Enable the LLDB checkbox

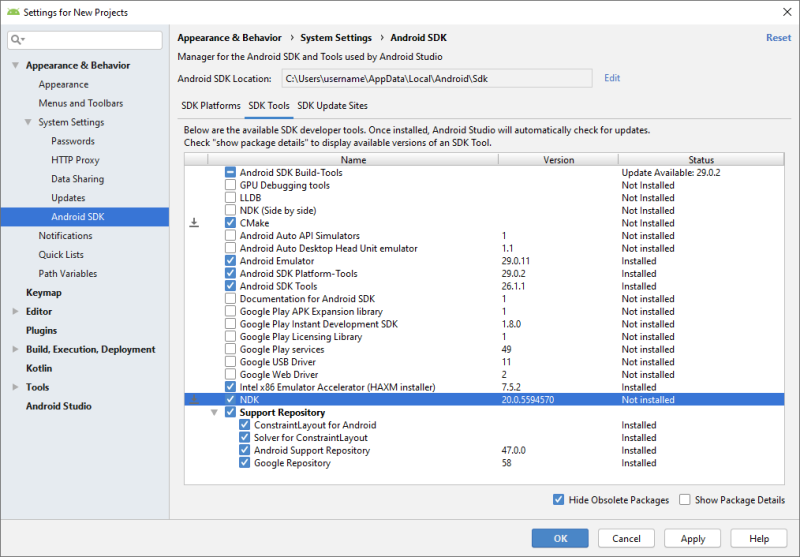click(x=231, y=198)
